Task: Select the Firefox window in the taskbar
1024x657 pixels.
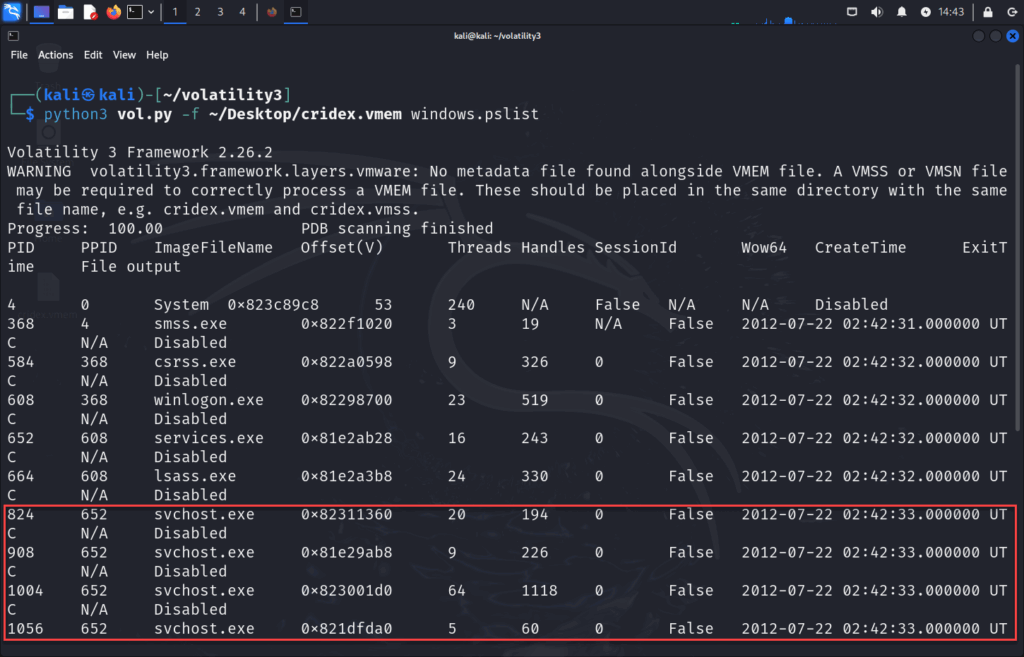Action: click(272, 12)
